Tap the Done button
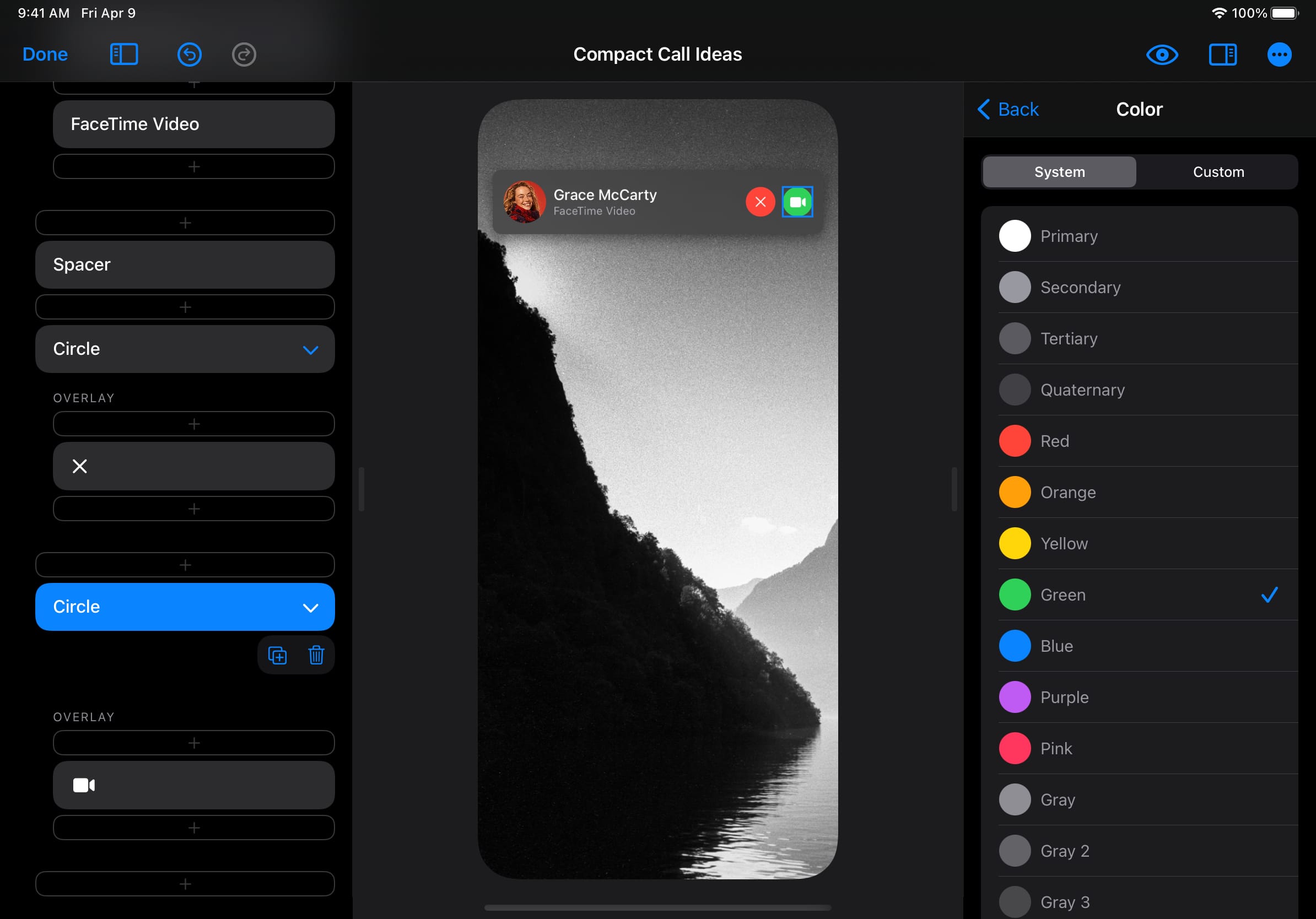The width and height of the screenshot is (1316, 919). tap(45, 55)
